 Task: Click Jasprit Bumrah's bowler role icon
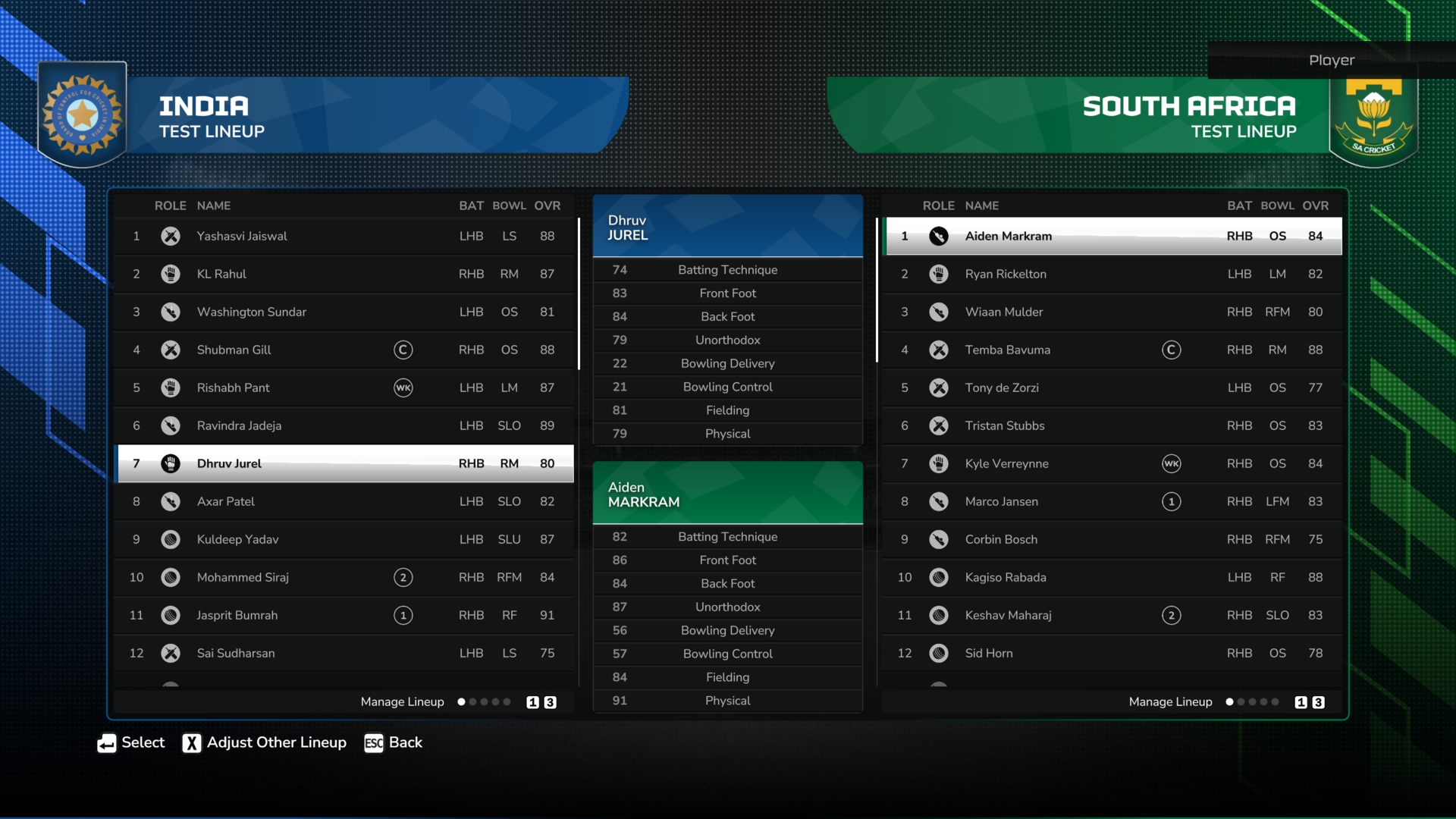pos(171,615)
